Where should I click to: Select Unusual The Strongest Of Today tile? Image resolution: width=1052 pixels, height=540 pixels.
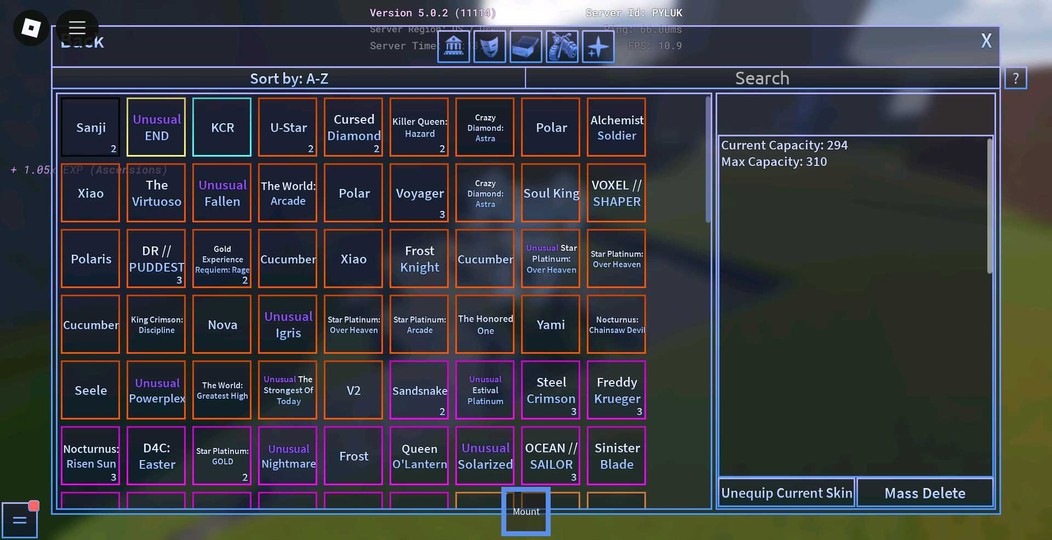[288, 390]
